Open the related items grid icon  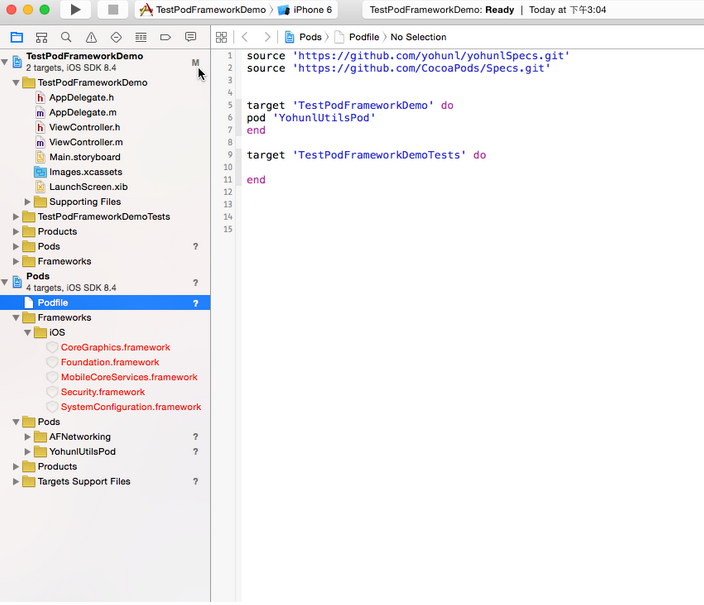222,37
